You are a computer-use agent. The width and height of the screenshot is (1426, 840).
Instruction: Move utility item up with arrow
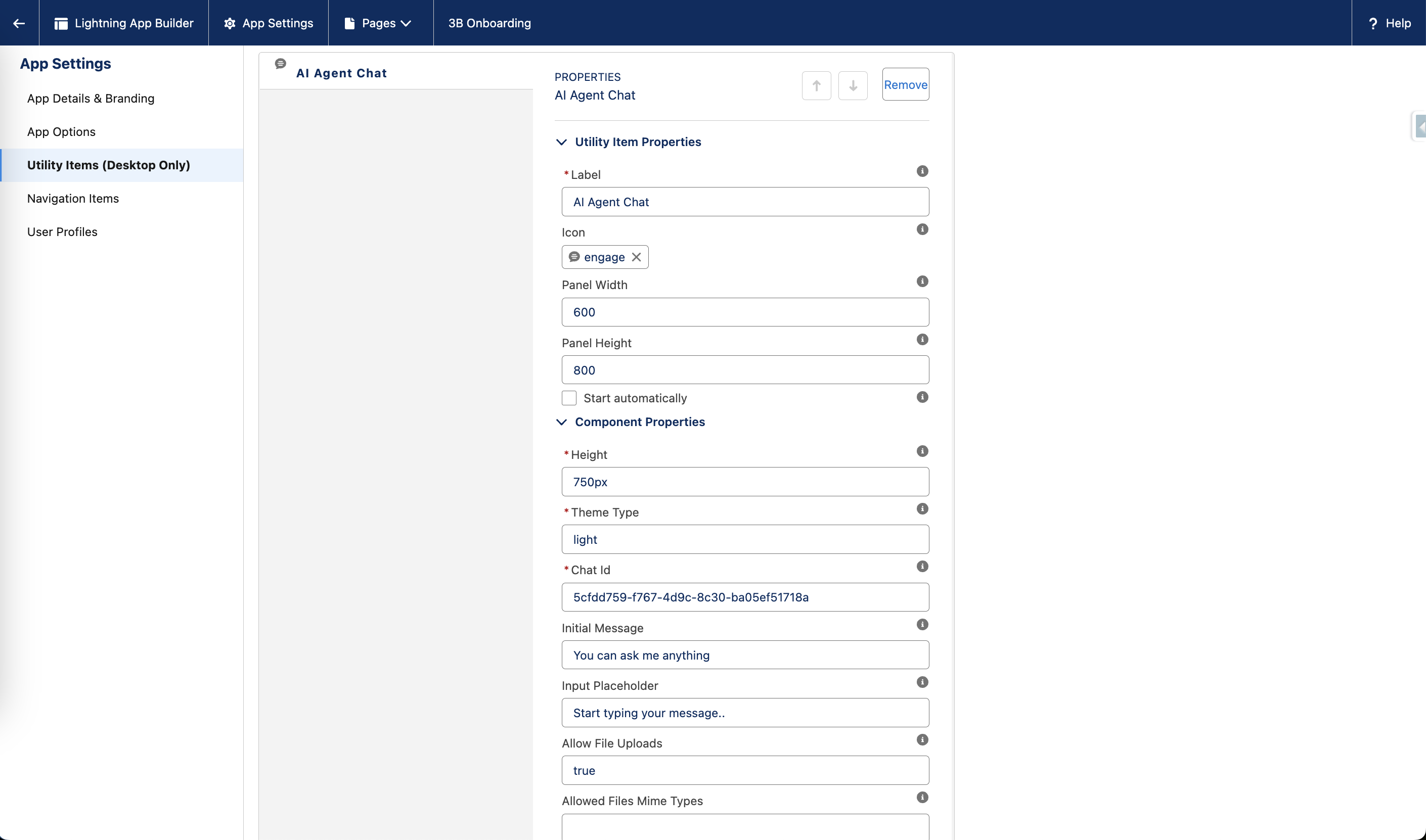(816, 85)
